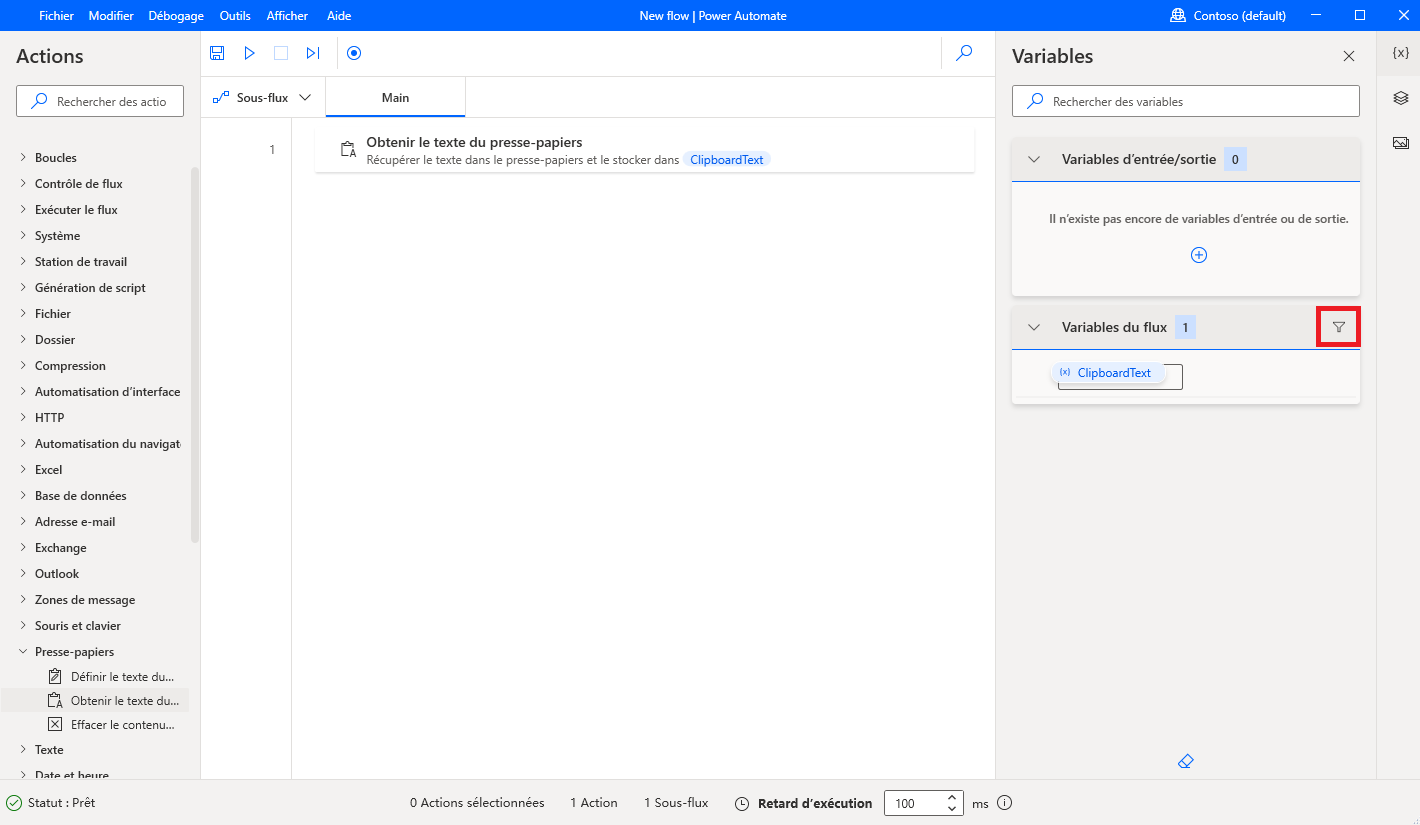Screen dimensions: 1420x825
Task: Click the Rechercher des variables field
Action: click(1185, 101)
